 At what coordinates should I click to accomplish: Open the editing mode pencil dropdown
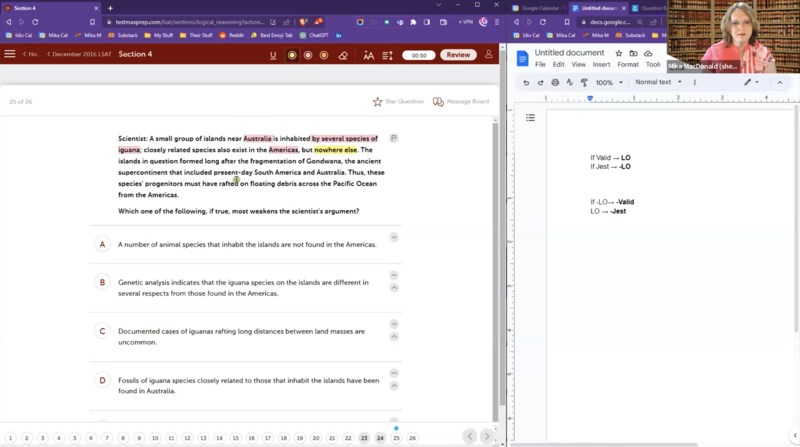(x=751, y=82)
